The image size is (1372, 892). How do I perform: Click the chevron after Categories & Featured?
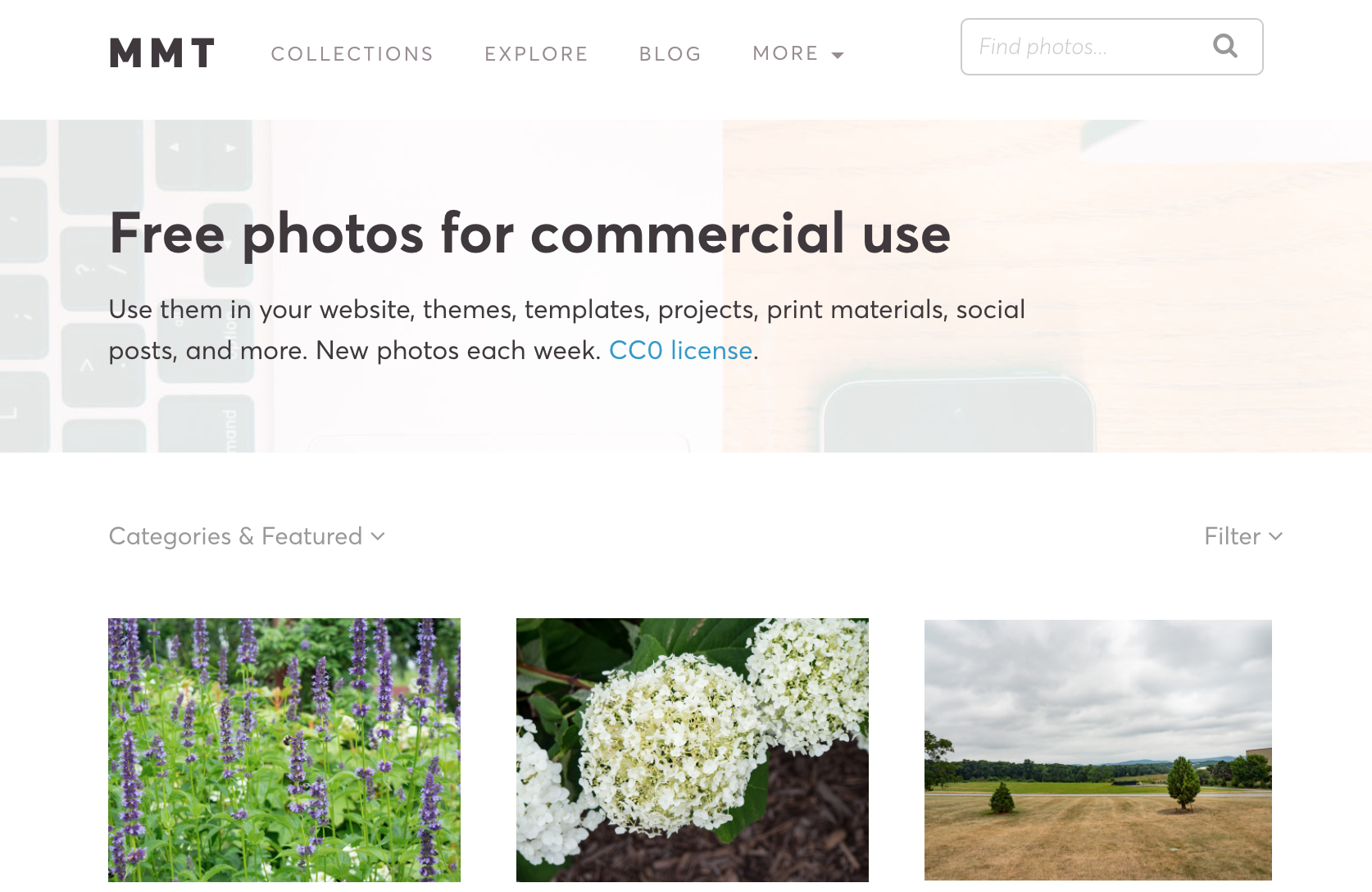pos(378,536)
